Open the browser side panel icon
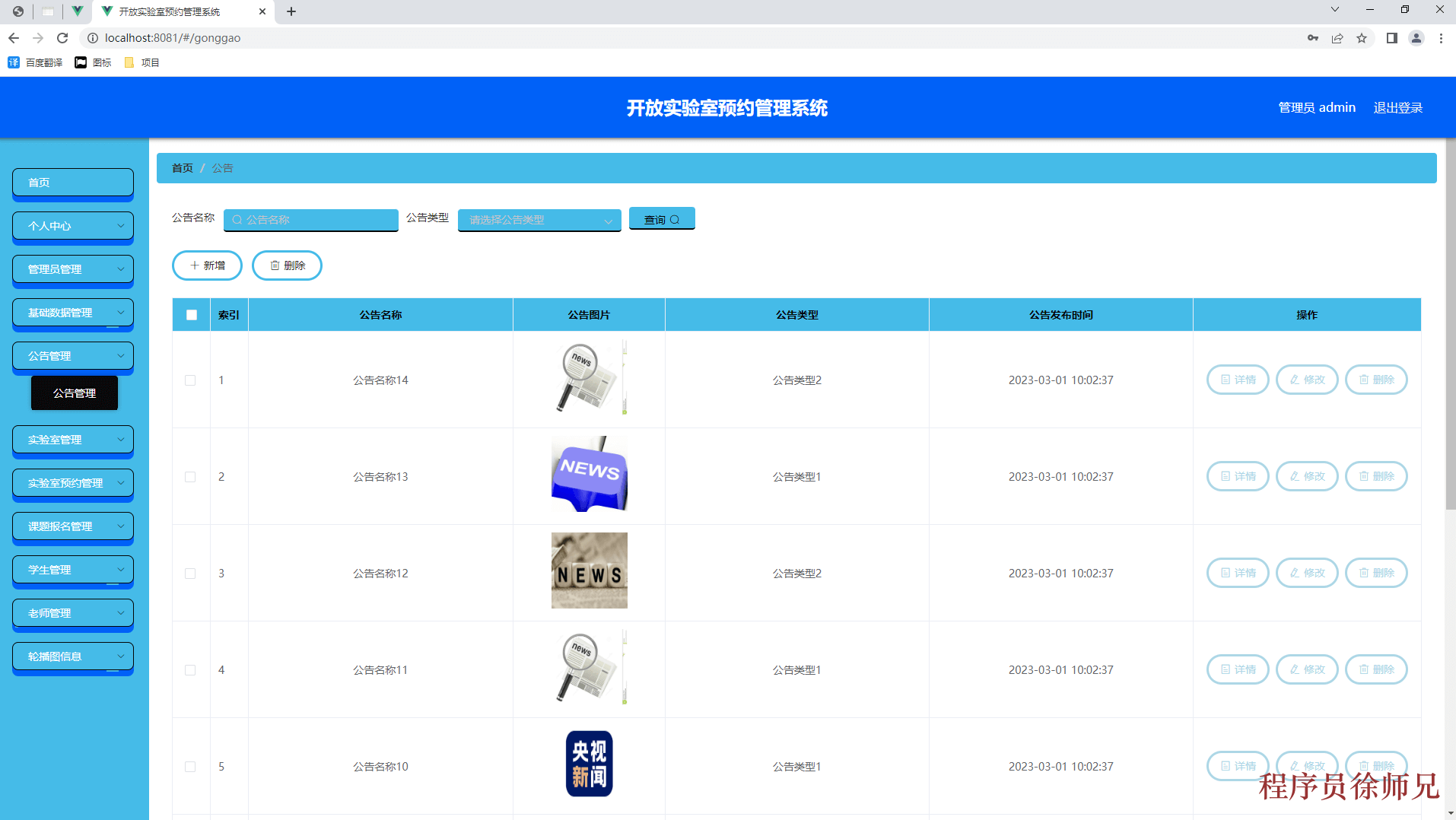The image size is (1456, 820). pos(1391,38)
